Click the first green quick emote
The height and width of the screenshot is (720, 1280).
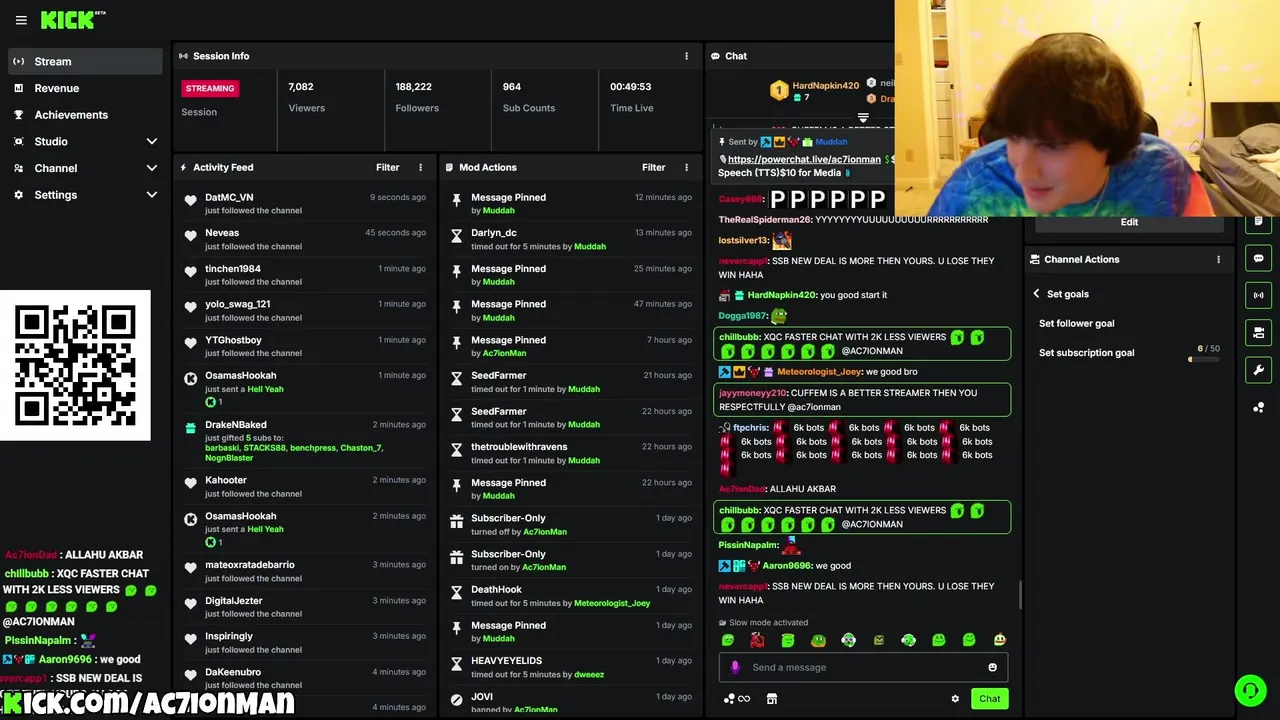tap(727, 640)
